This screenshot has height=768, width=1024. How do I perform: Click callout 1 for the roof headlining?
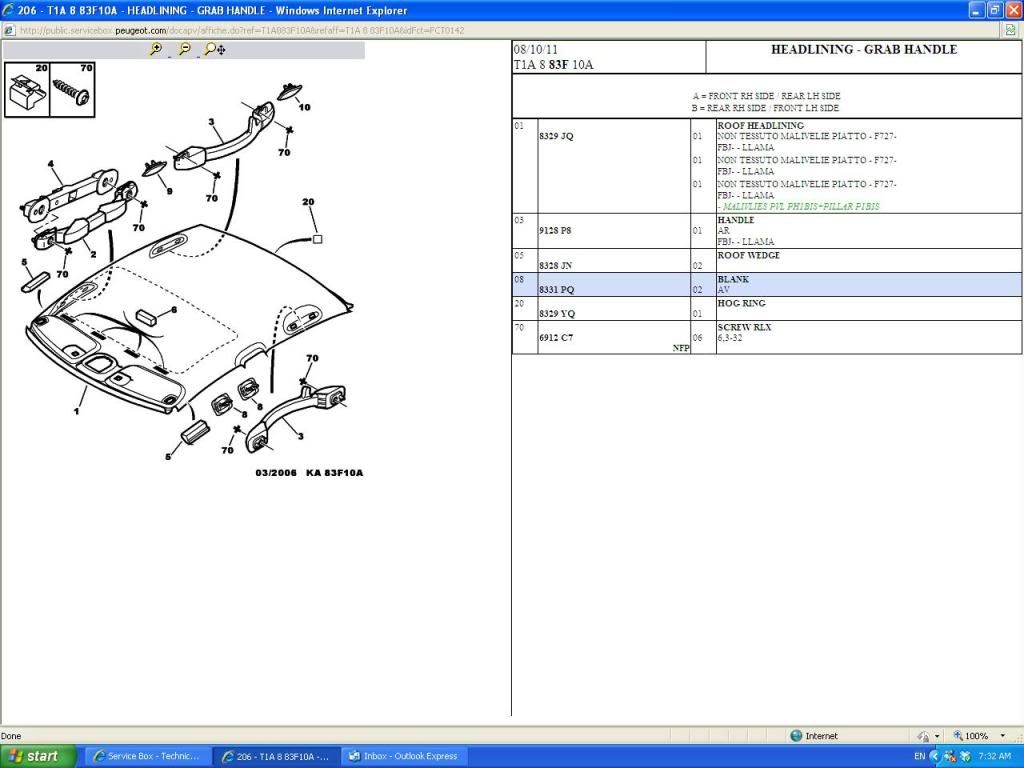tap(76, 411)
